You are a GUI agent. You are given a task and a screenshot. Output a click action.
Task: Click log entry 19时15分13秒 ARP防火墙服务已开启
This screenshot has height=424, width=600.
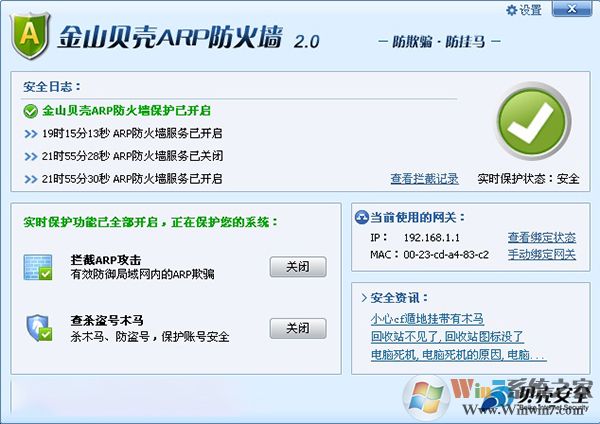coord(132,134)
